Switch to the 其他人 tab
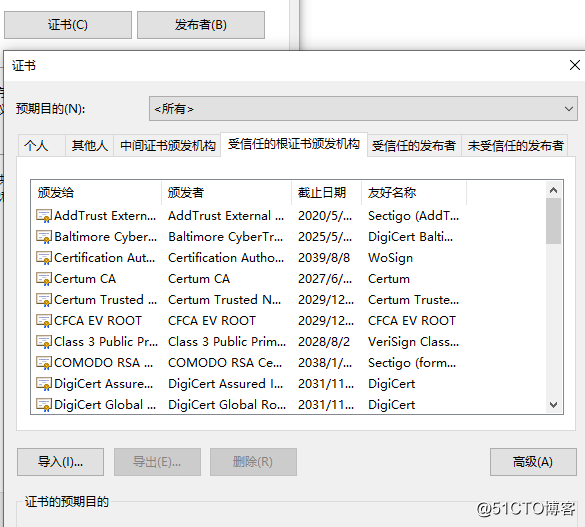This screenshot has width=585, height=527. [x=90, y=145]
